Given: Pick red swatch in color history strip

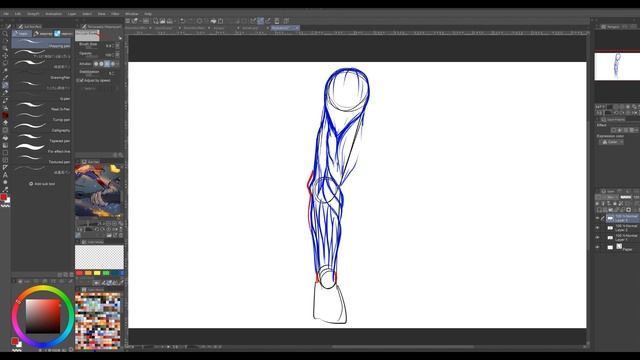Looking at the screenshot, I should [79, 273].
